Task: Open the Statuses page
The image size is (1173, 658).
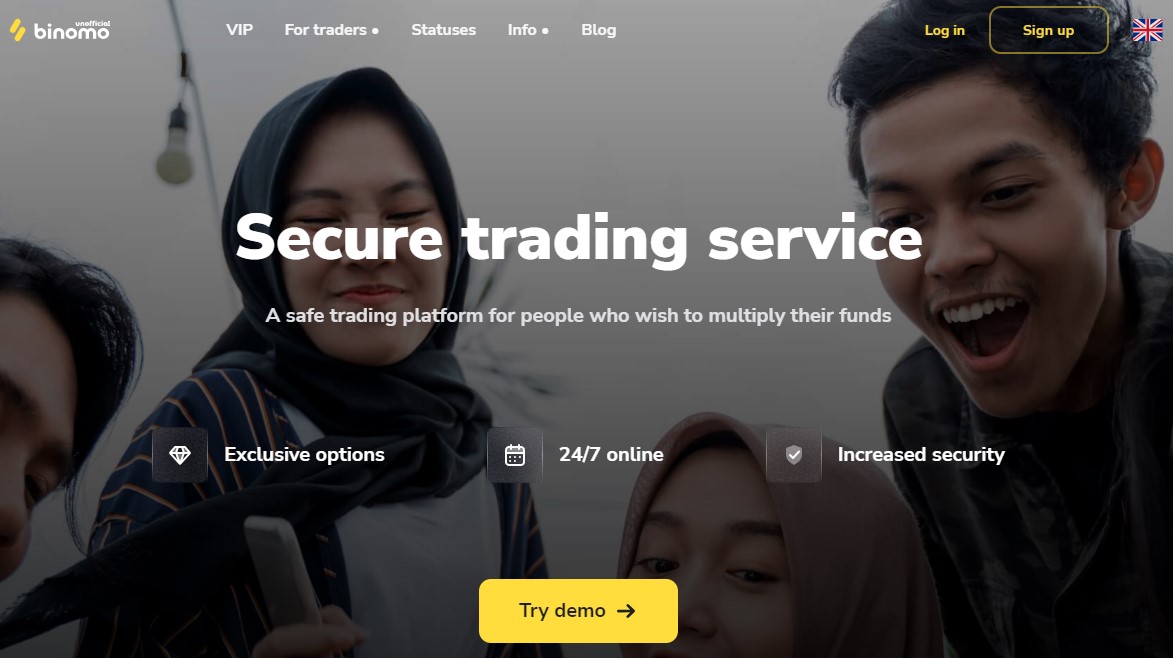Action: coord(444,30)
